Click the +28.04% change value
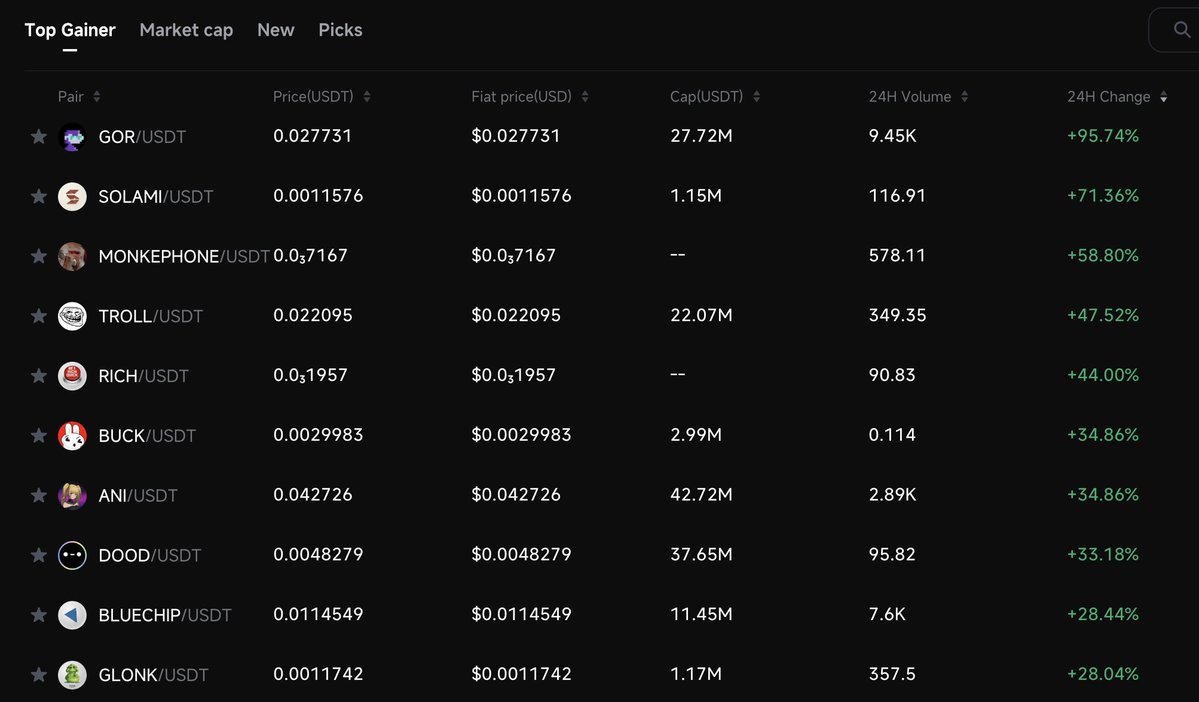Viewport: 1199px width, 702px height. [x=1103, y=674]
